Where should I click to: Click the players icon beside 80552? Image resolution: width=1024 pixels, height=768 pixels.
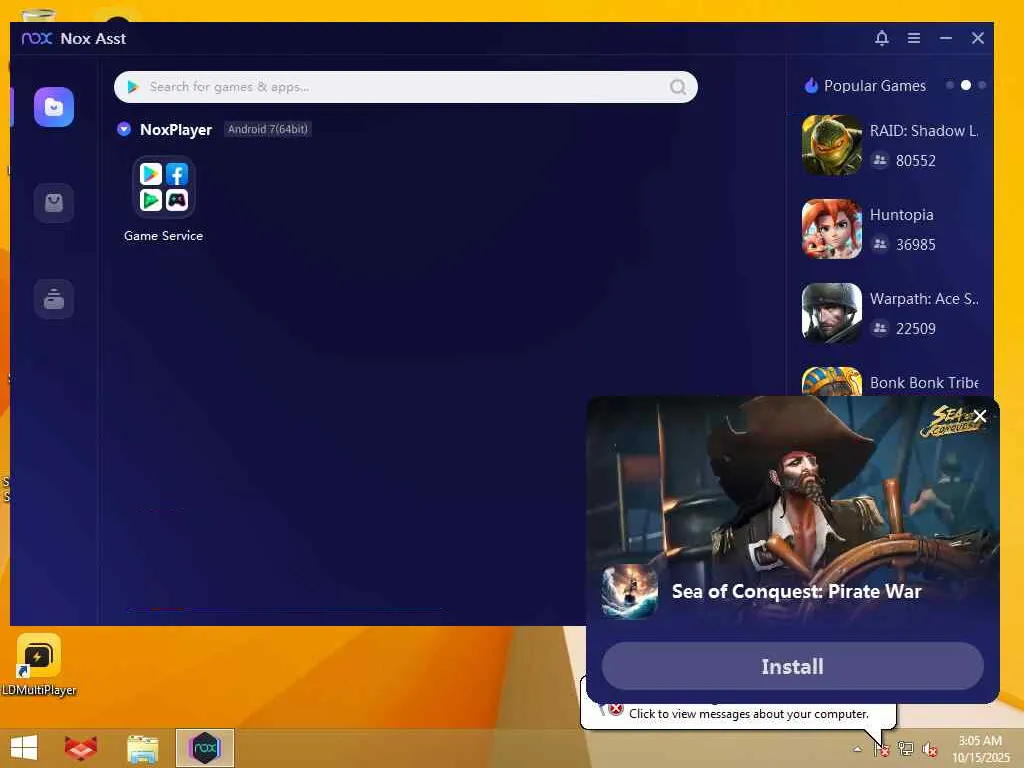pos(880,160)
